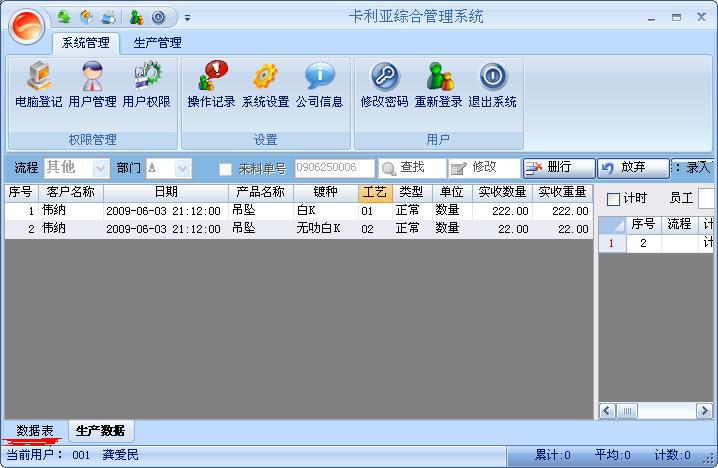This screenshot has height=468, width=718.
Task: Click right panel scrollbar left arrow
Action: click(607, 411)
